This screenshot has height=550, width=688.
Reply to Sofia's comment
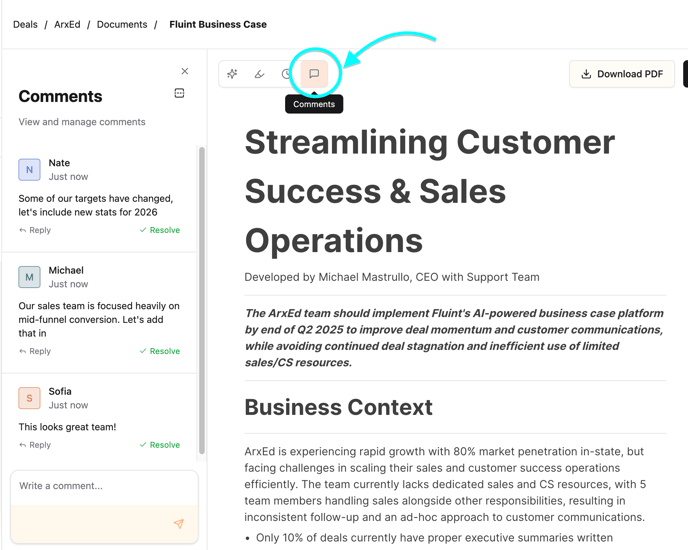coord(35,445)
